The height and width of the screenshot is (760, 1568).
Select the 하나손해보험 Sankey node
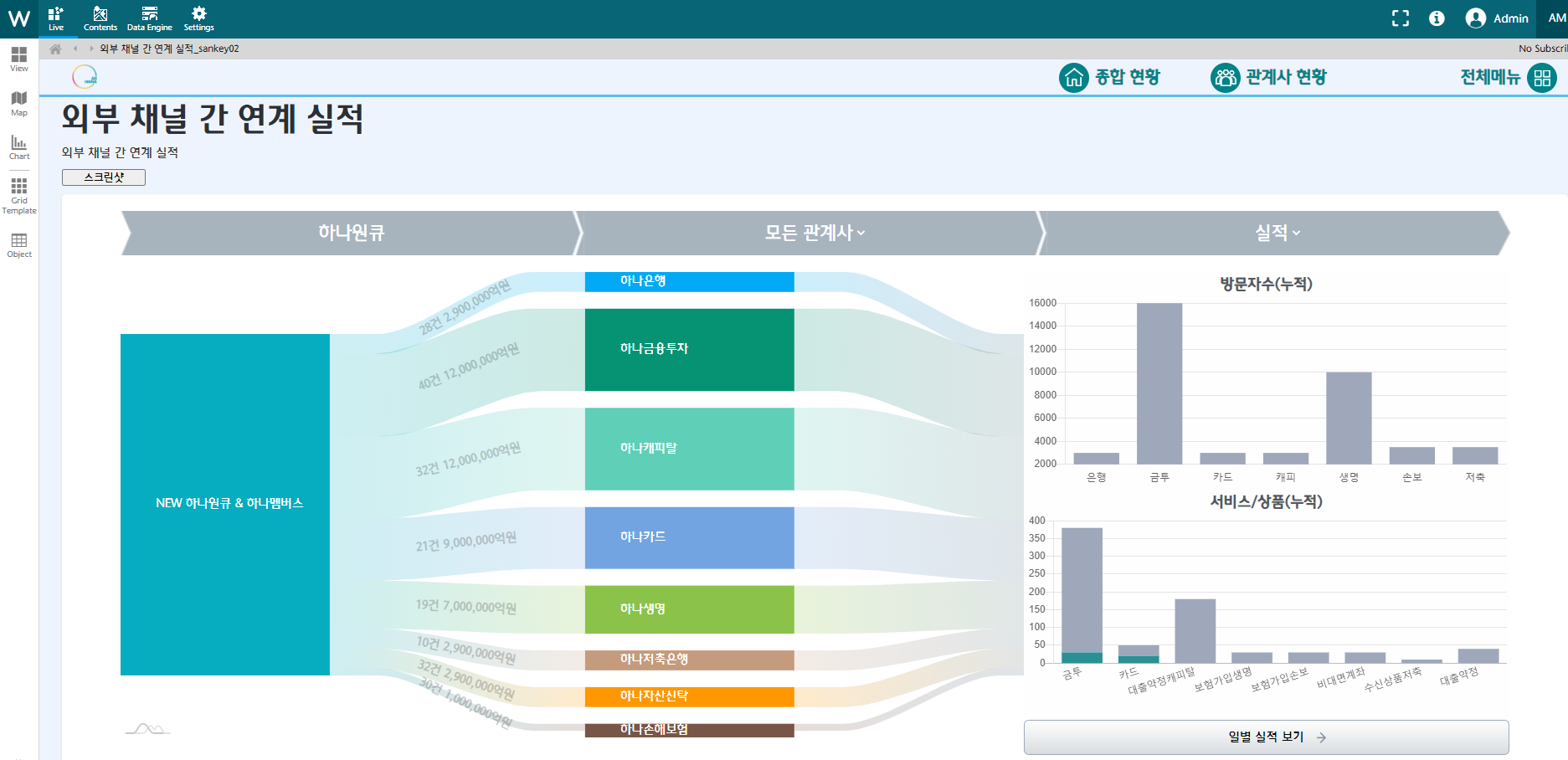pyautogui.click(x=690, y=730)
